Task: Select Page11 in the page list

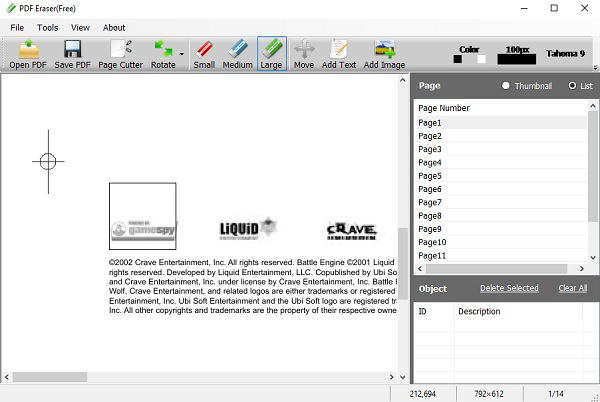Action: click(x=501, y=256)
